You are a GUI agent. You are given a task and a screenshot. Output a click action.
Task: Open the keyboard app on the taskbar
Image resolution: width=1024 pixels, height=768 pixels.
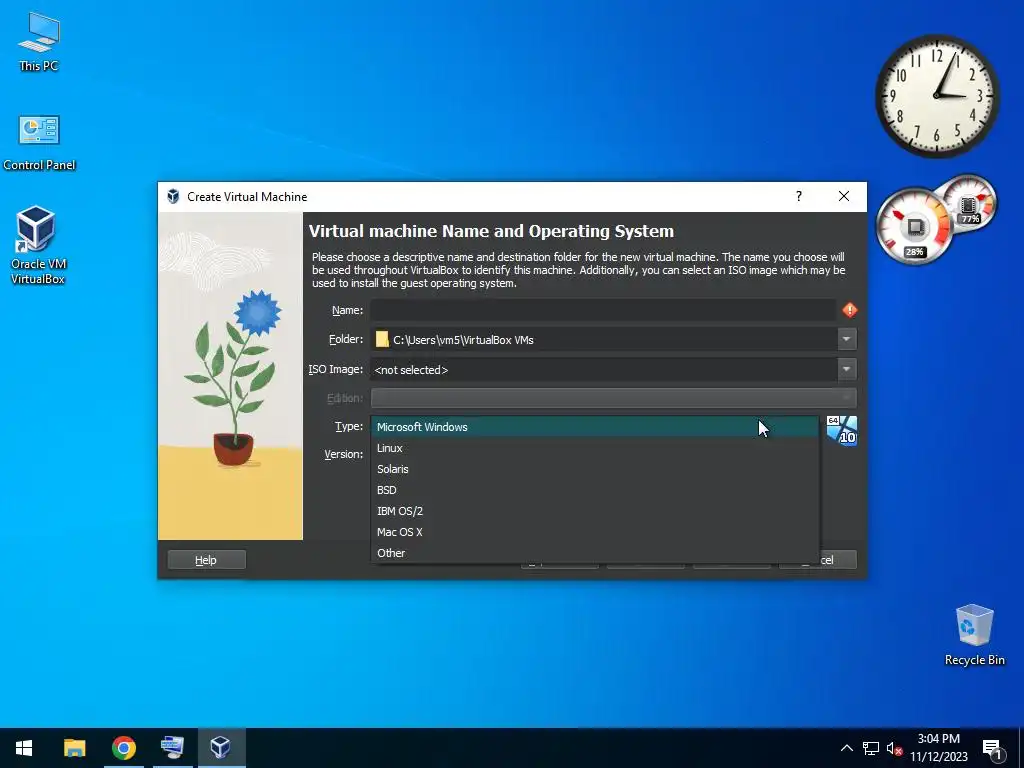click(172, 748)
